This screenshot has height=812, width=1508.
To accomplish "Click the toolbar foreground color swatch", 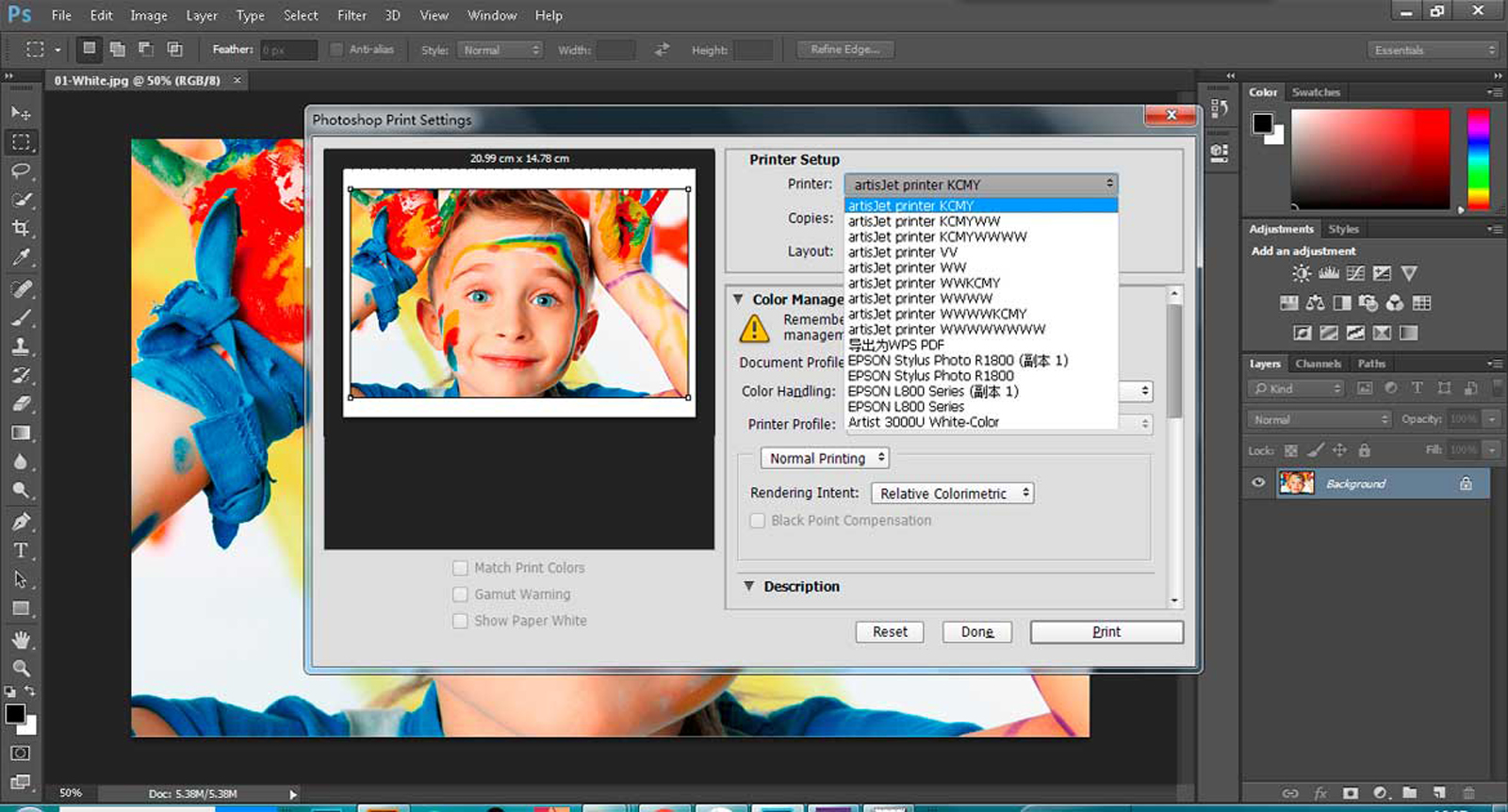I will (15, 714).
